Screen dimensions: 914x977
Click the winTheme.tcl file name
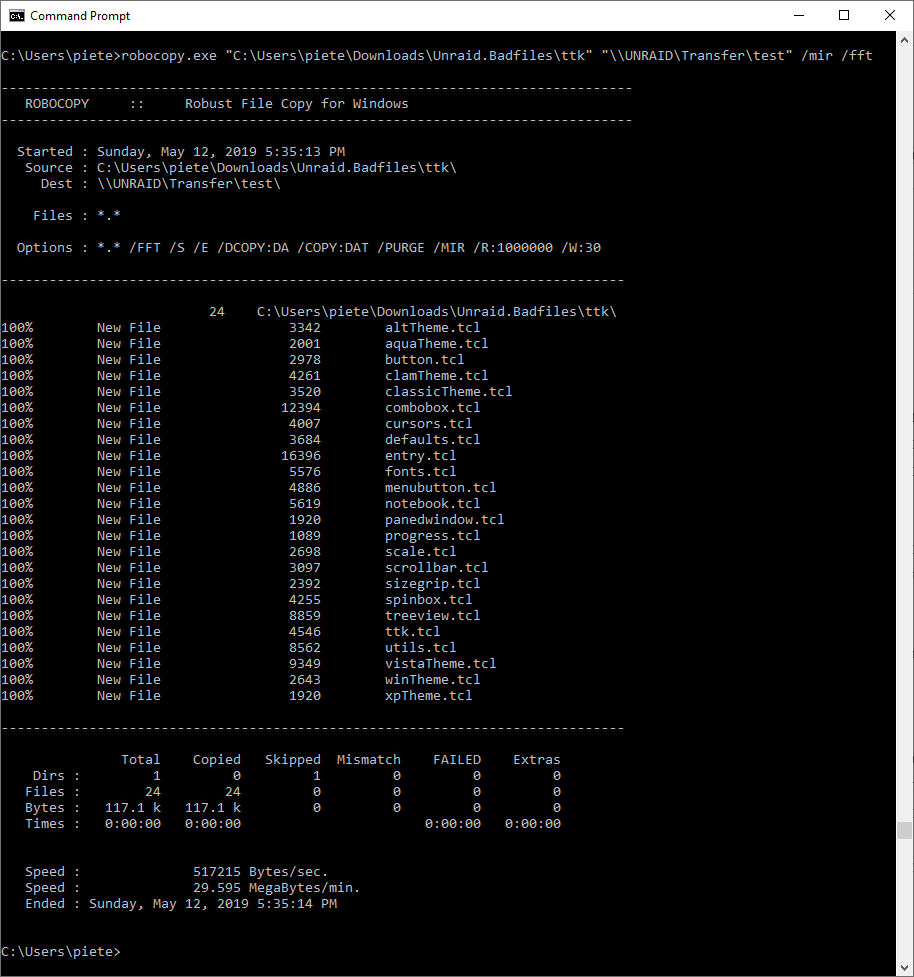[432, 680]
